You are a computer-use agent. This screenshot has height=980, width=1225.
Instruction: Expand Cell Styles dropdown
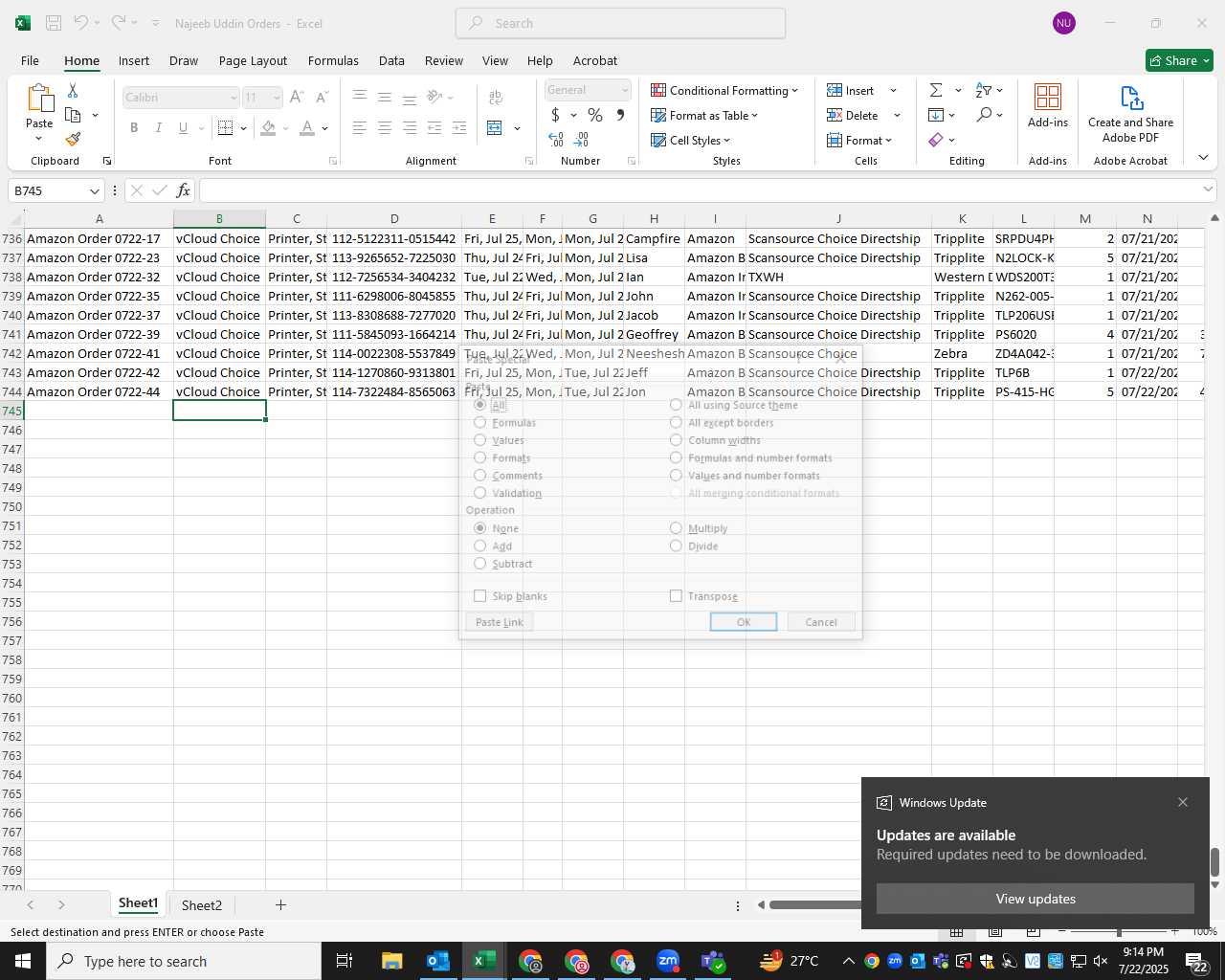click(726, 141)
